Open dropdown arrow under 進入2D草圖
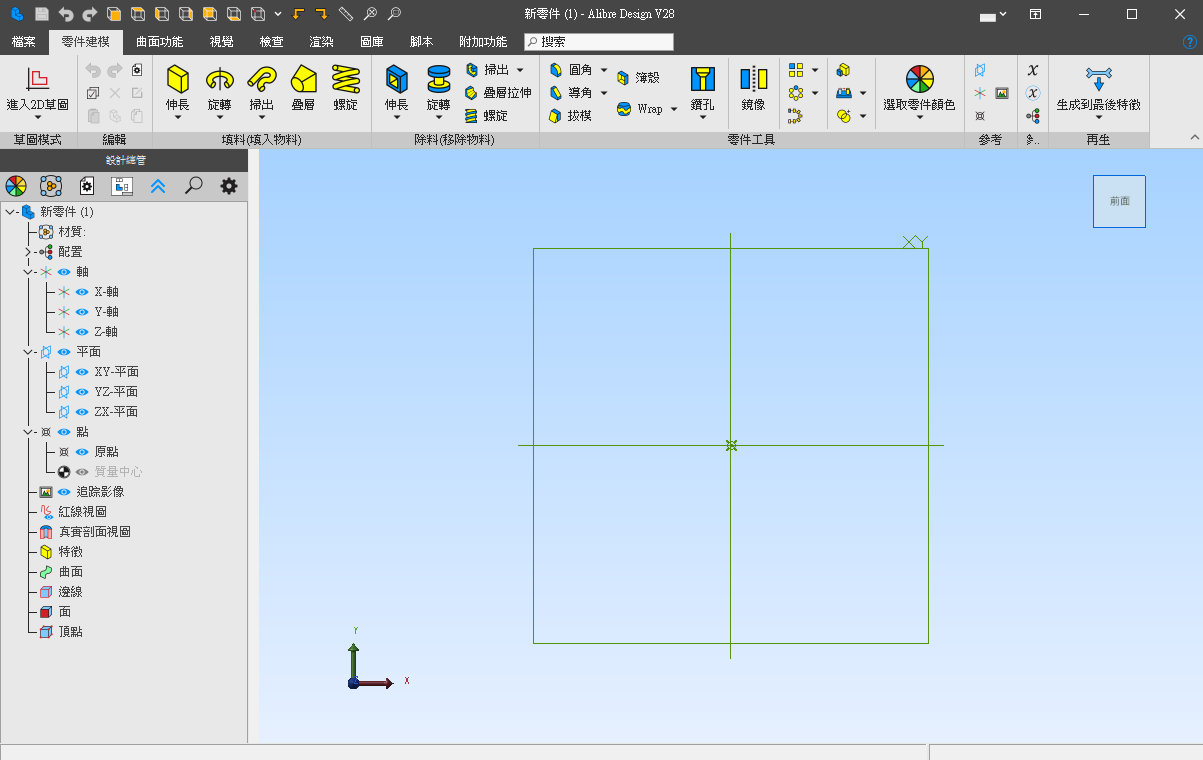 click(37, 118)
